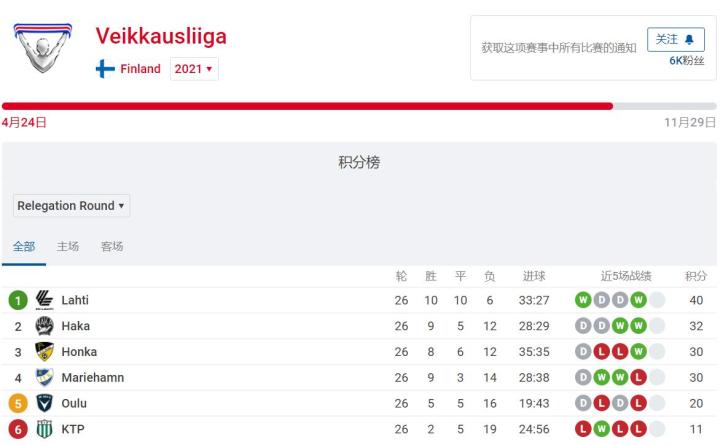Click the Finland flag icon
The image size is (720, 445).
pos(105,70)
